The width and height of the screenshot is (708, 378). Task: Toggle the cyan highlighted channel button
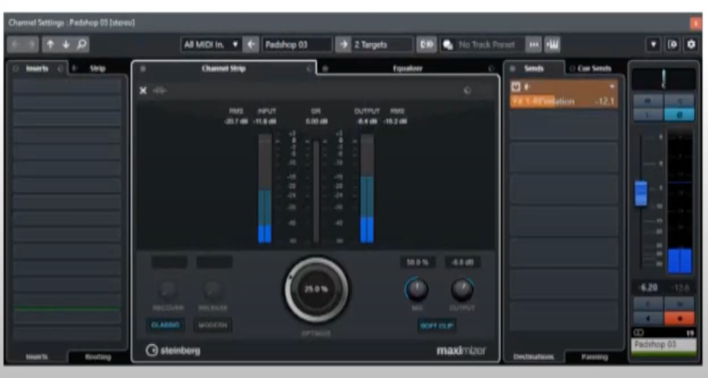click(679, 115)
